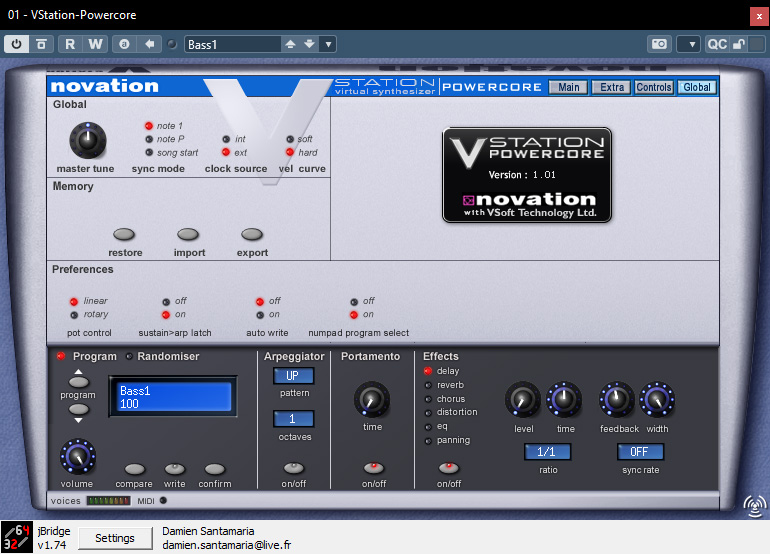Toggle the plugin power/bypass button
Viewport: 770px width, 554px height.
tap(17, 44)
